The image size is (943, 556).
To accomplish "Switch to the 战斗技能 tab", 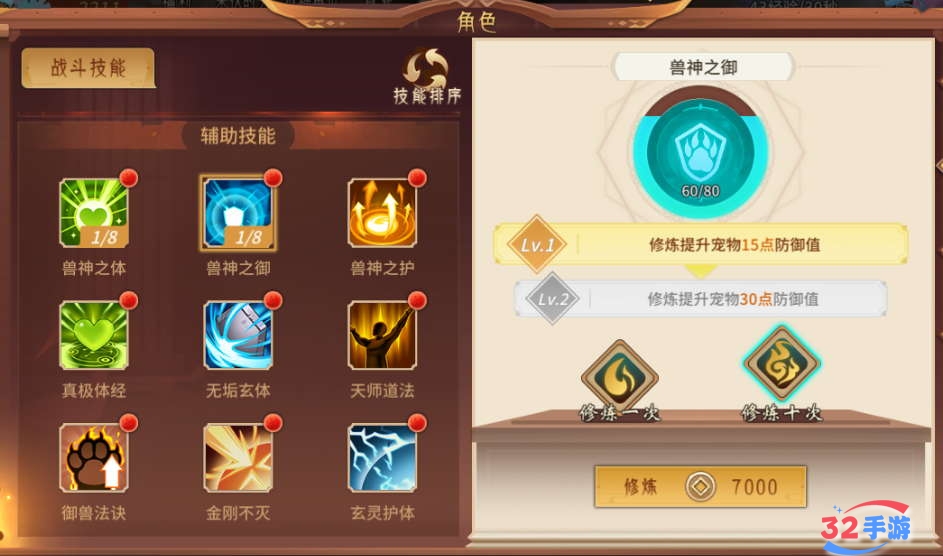I will pyautogui.click(x=88, y=68).
